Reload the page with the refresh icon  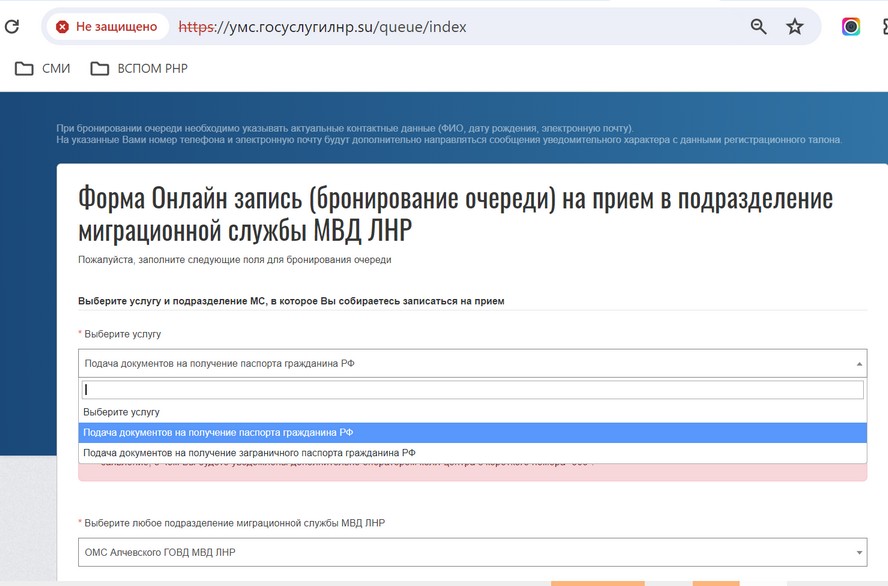[12, 27]
